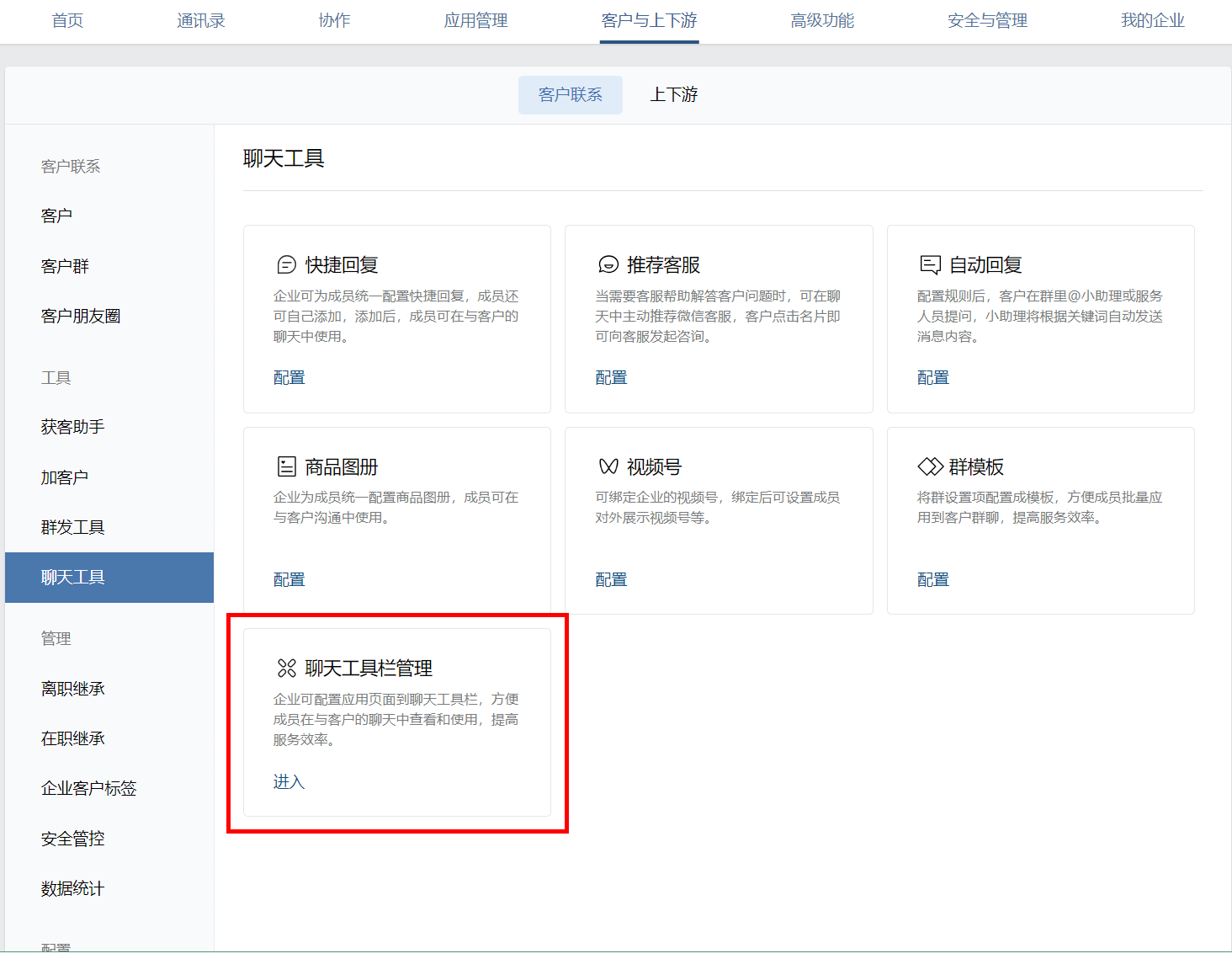
Task: Click 配置 under 自动回复 card
Action: 932,378
